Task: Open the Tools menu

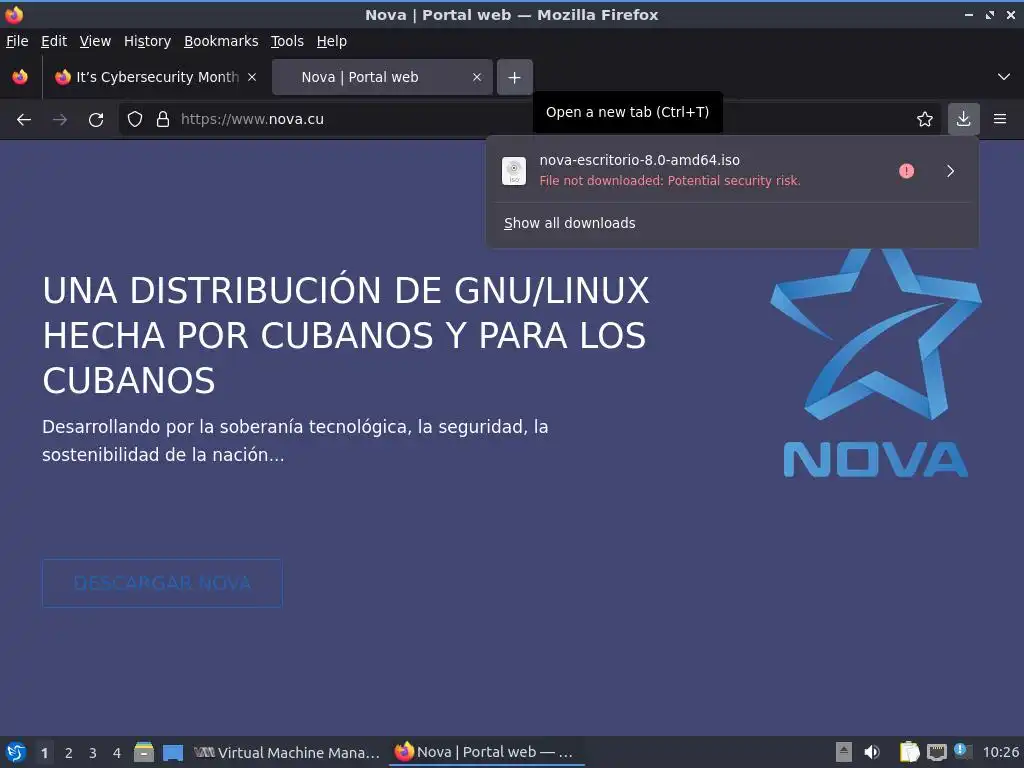Action: tap(287, 41)
